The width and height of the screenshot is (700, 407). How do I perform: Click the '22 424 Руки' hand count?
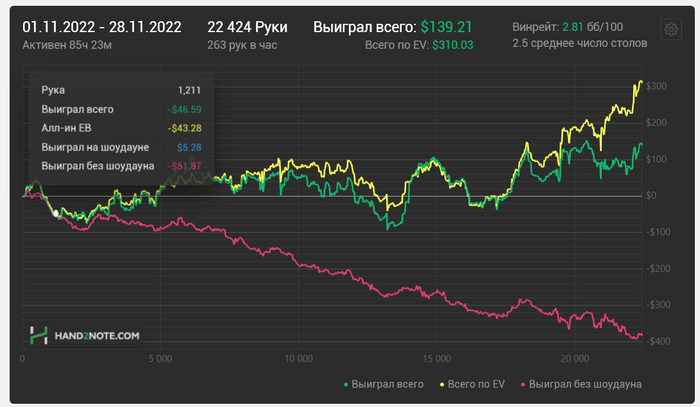click(x=247, y=27)
